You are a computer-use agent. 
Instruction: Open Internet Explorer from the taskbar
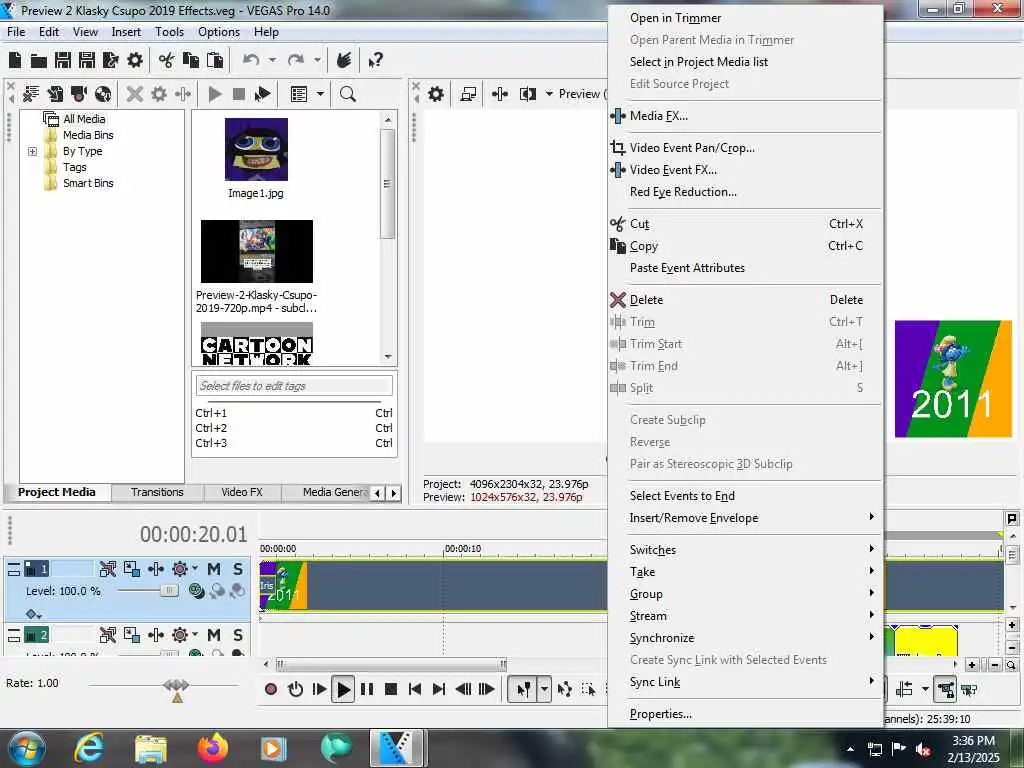click(89, 748)
